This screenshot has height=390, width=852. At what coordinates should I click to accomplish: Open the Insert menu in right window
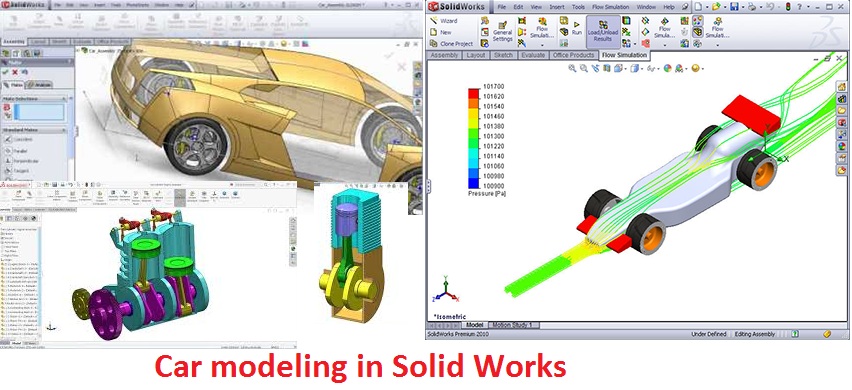(556, 7)
